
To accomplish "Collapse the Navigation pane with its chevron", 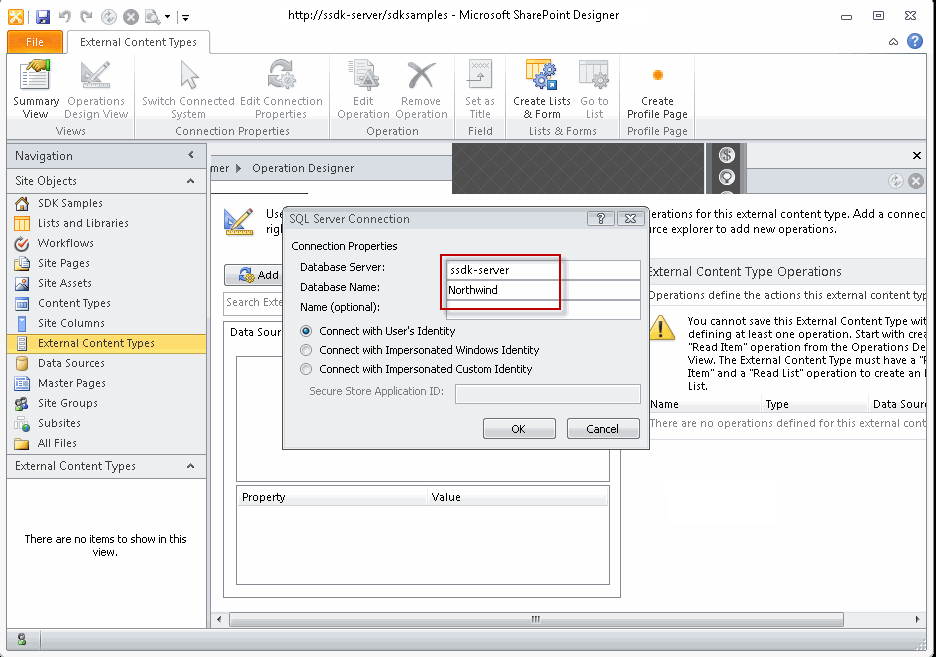I will [x=193, y=155].
